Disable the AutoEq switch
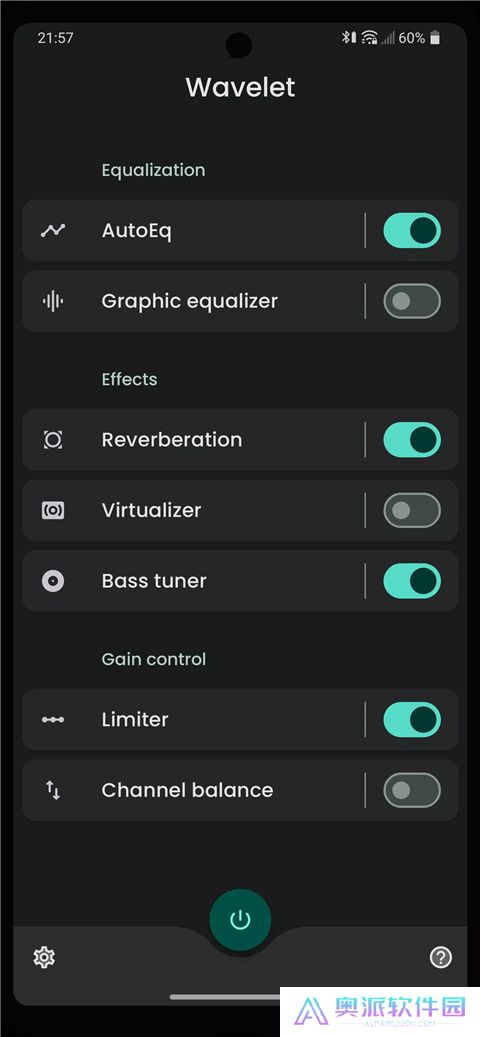The width and height of the screenshot is (480, 1037). coord(412,230)
